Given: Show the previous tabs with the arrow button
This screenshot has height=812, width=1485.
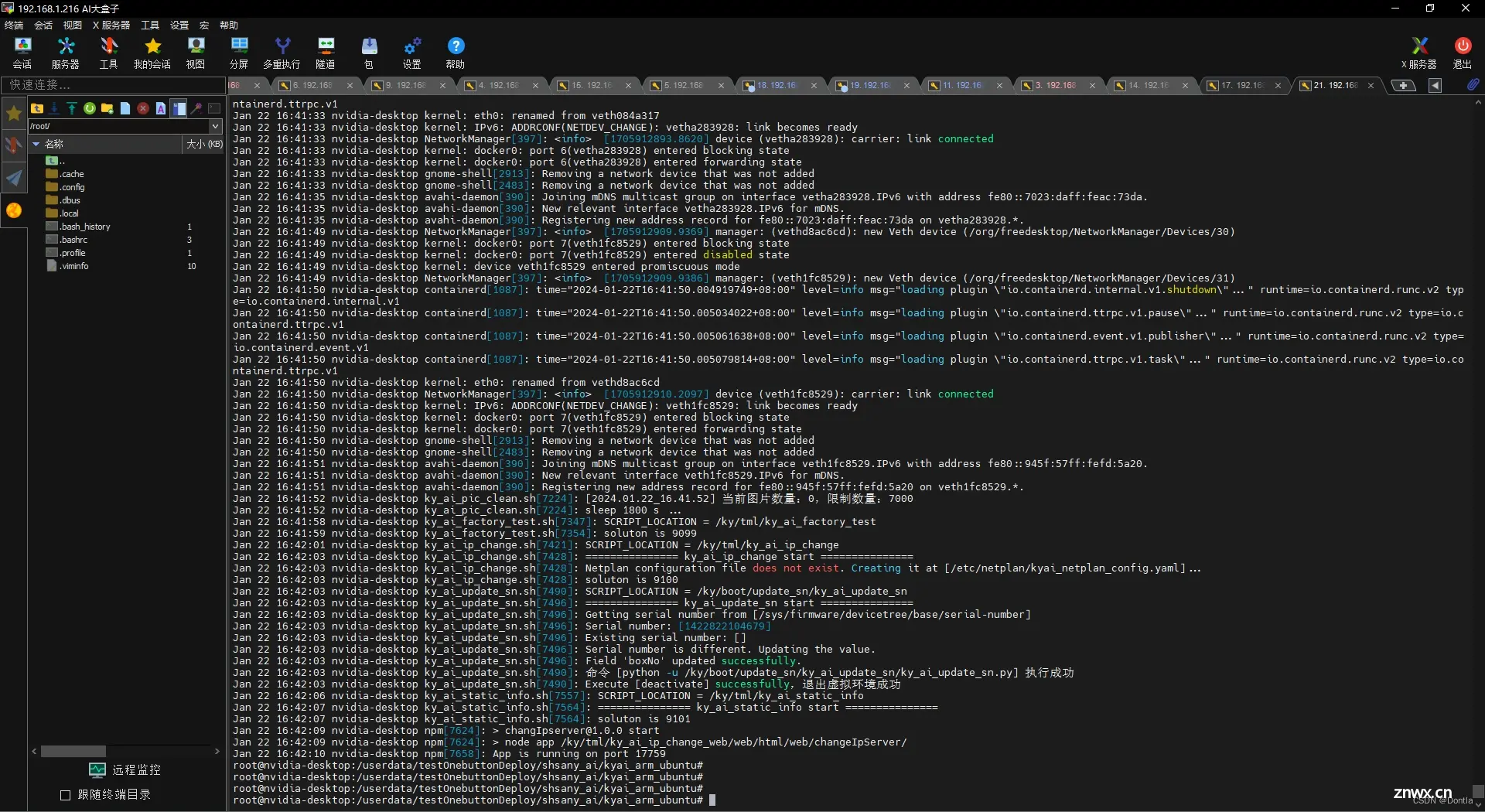Looking at the screenshot, I should coord(1435,85).
